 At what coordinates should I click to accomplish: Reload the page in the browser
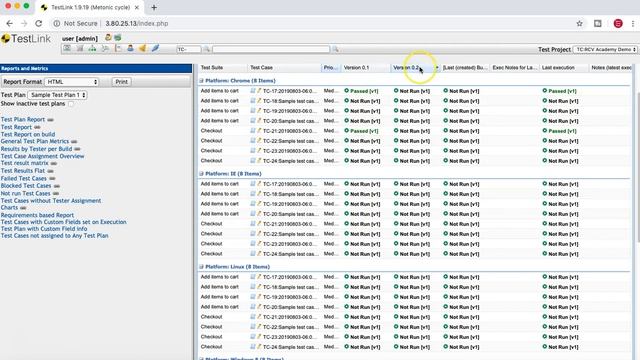pos(38,24)
